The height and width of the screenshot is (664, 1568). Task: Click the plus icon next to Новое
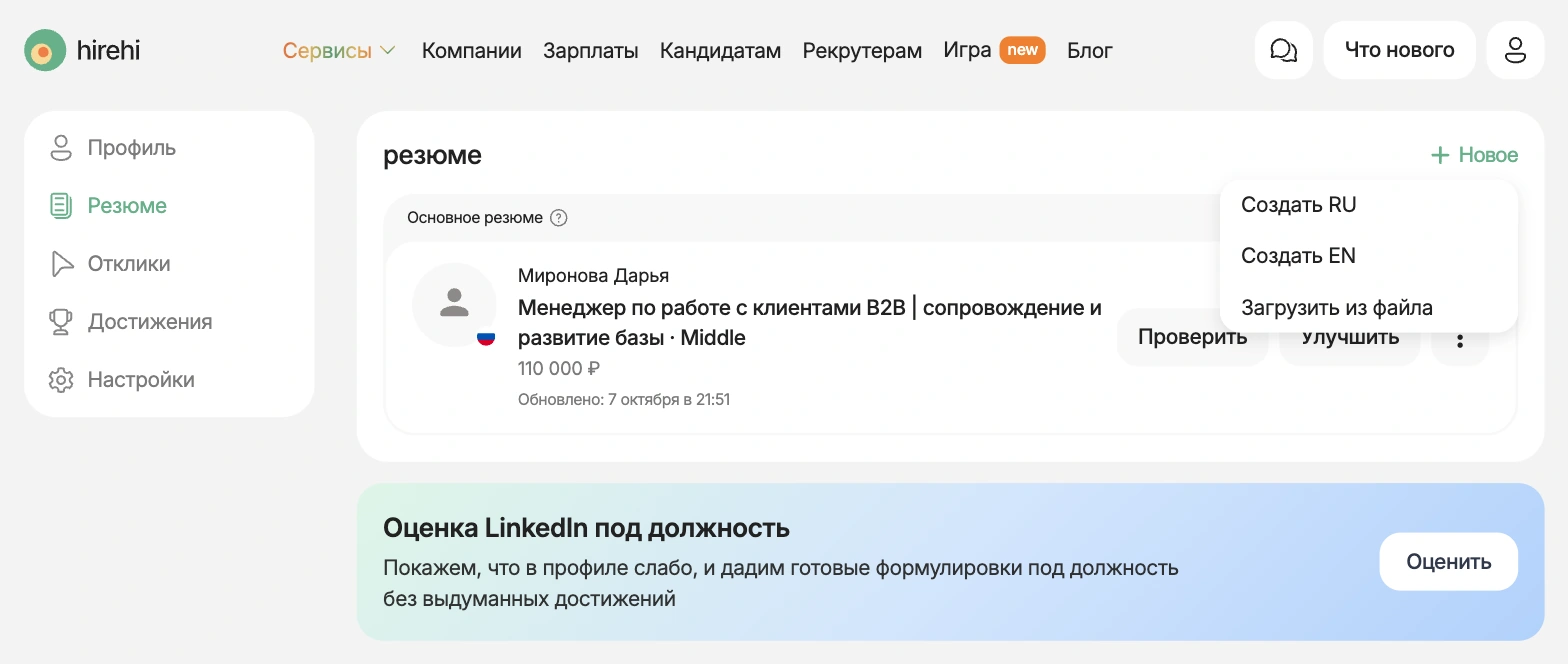click(x=1440, y=155)
